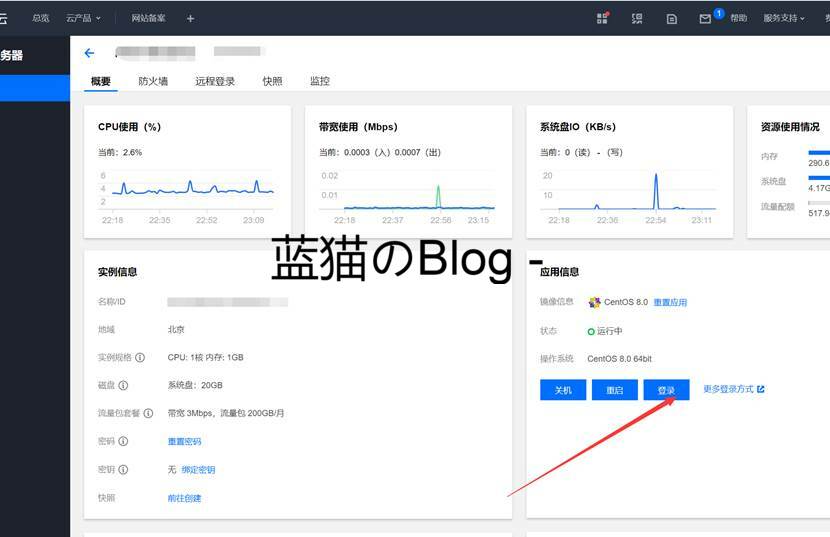Open the 远程登录 tab
This screenshot has width=830, height=537.
coord(215,81)
